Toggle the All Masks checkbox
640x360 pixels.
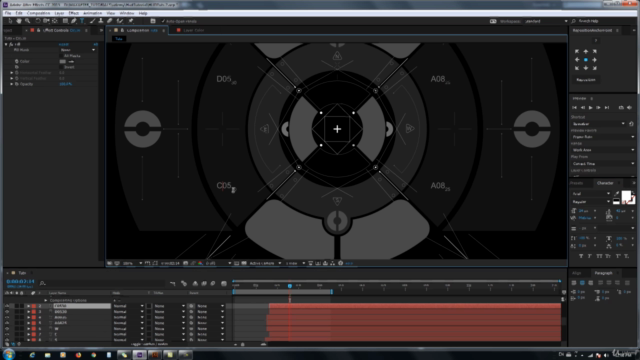[62, 56]
